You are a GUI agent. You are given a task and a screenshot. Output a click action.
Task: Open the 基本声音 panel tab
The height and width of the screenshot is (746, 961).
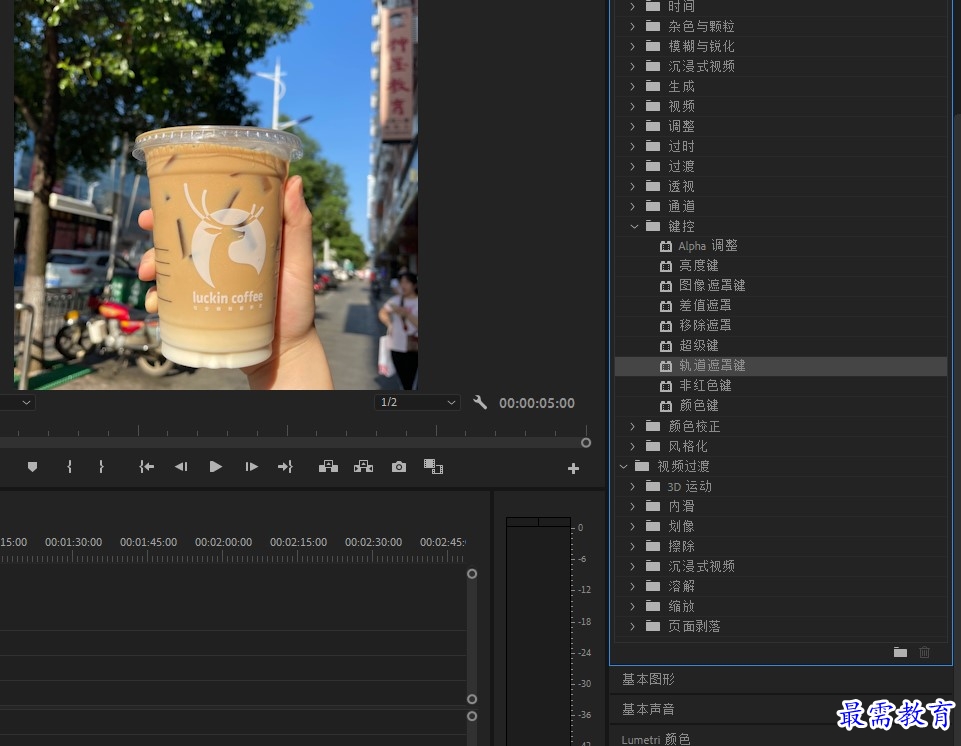coord(648,709)
